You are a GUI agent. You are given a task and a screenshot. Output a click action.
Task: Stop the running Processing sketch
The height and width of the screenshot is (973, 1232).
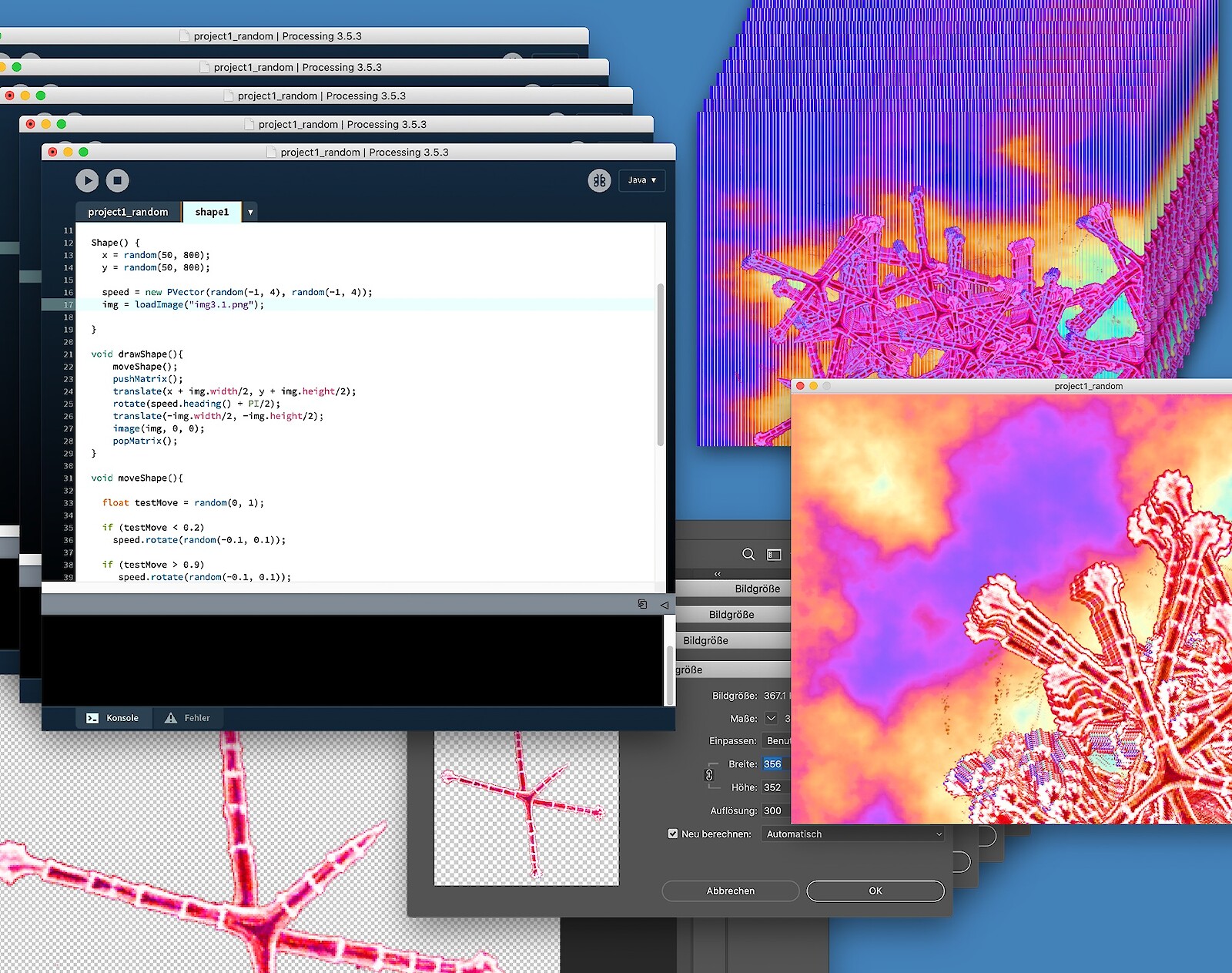117,180
